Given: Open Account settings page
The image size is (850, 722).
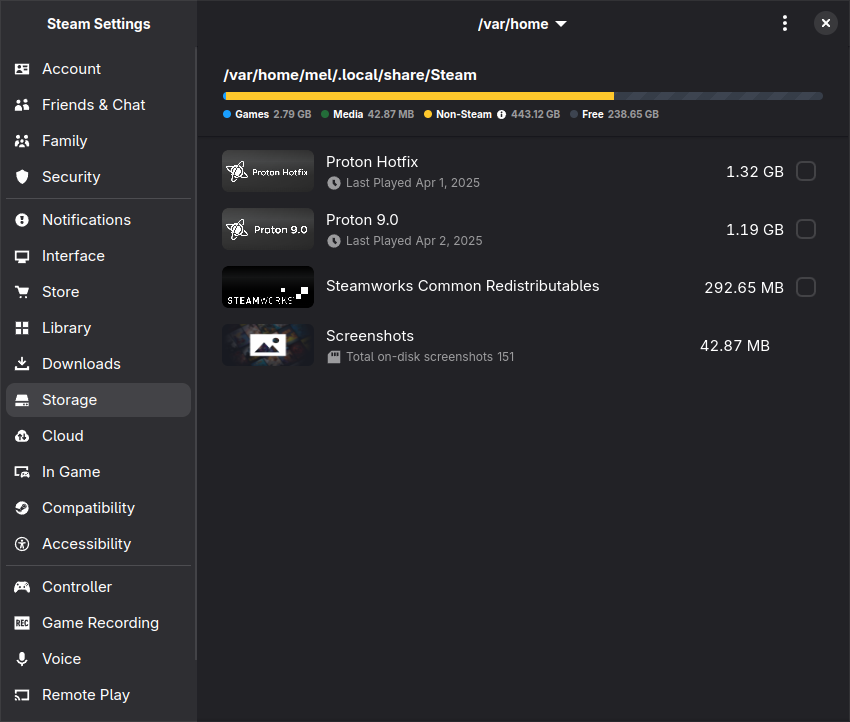Looking at the screenshot, I should point(98,69).
